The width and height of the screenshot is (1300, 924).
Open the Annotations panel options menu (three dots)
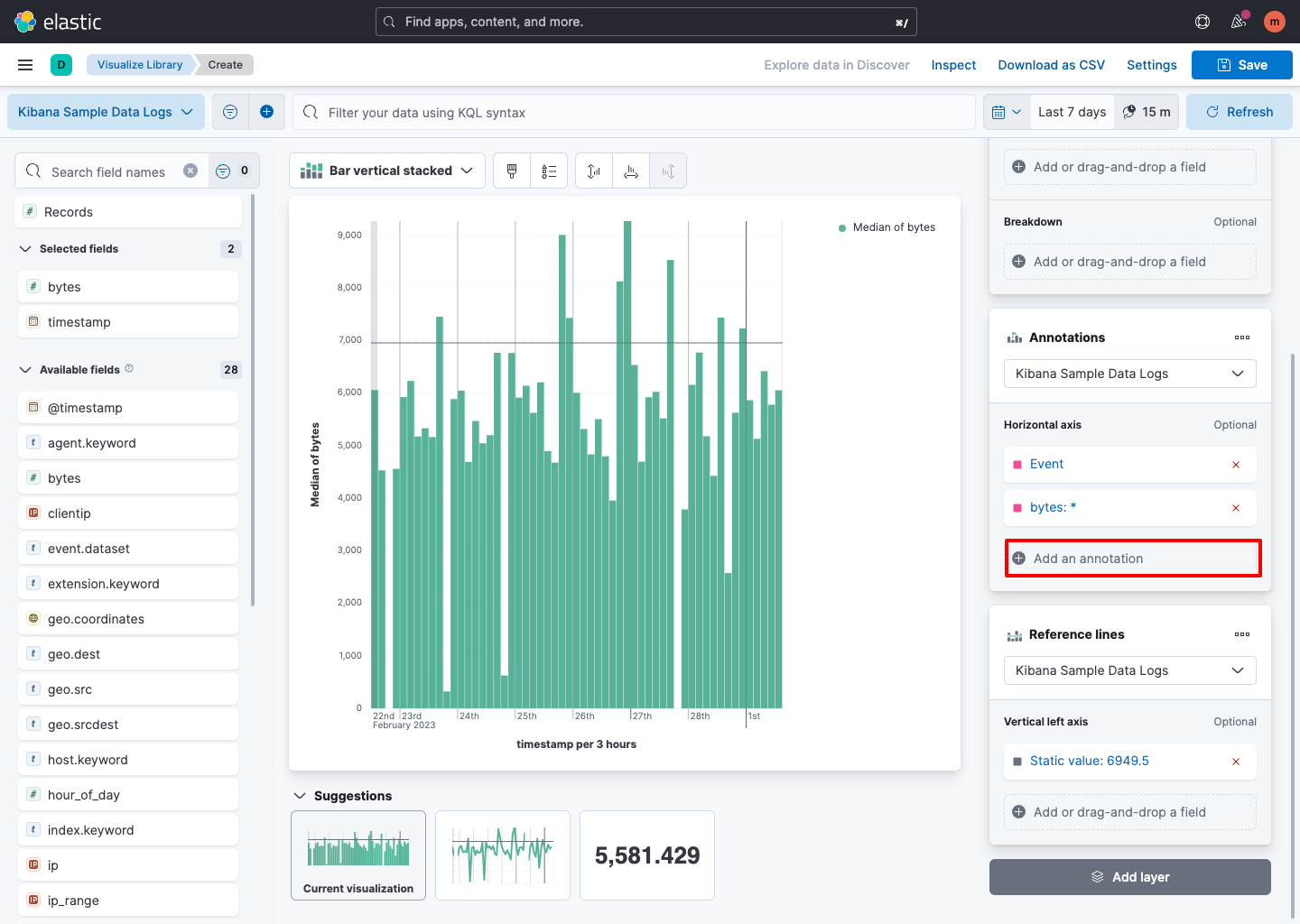1241,337
